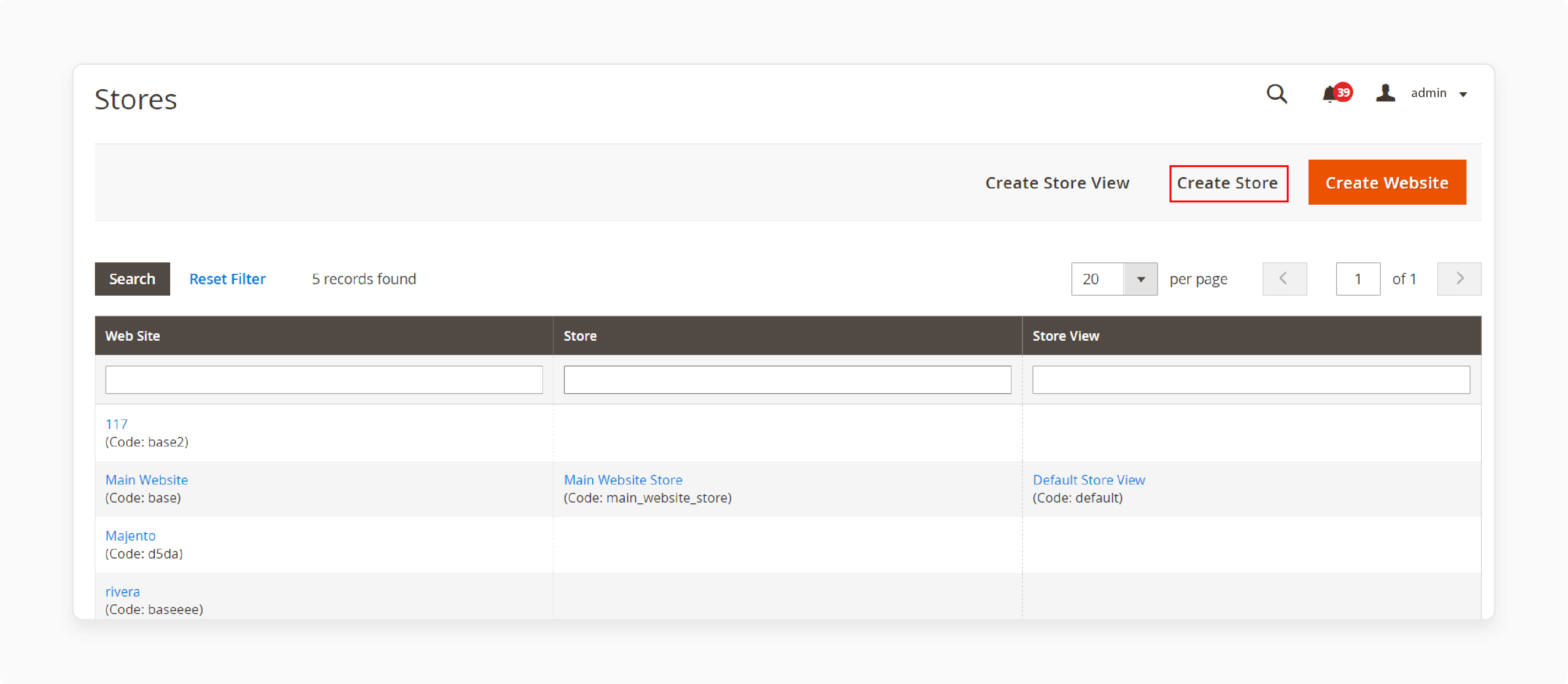The height and width of the screenshot is (684, 1568).
Task: Open the Main Website link
Action: (x=147, y=479)
